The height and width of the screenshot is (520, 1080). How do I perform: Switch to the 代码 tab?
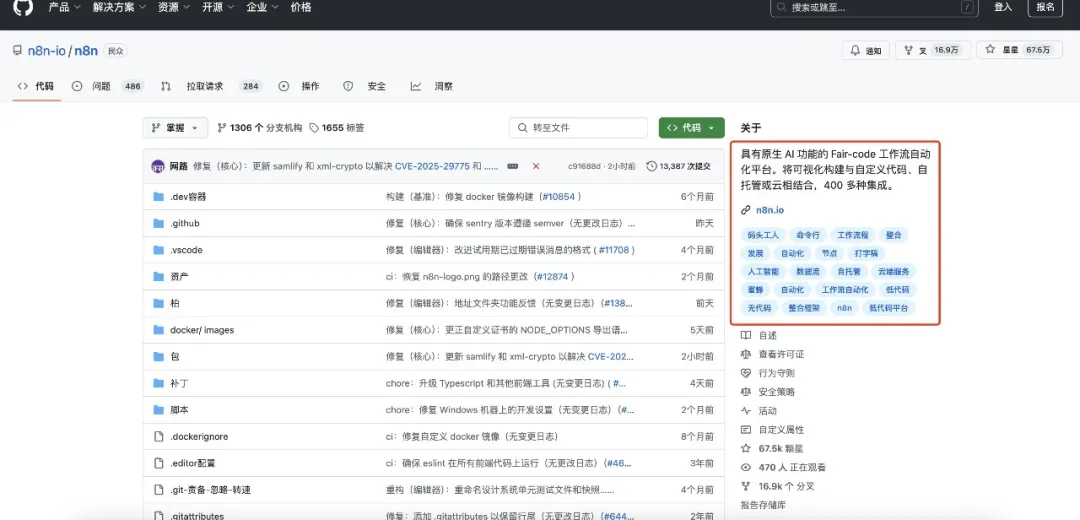pyautogui.click(x=36, y=86)
